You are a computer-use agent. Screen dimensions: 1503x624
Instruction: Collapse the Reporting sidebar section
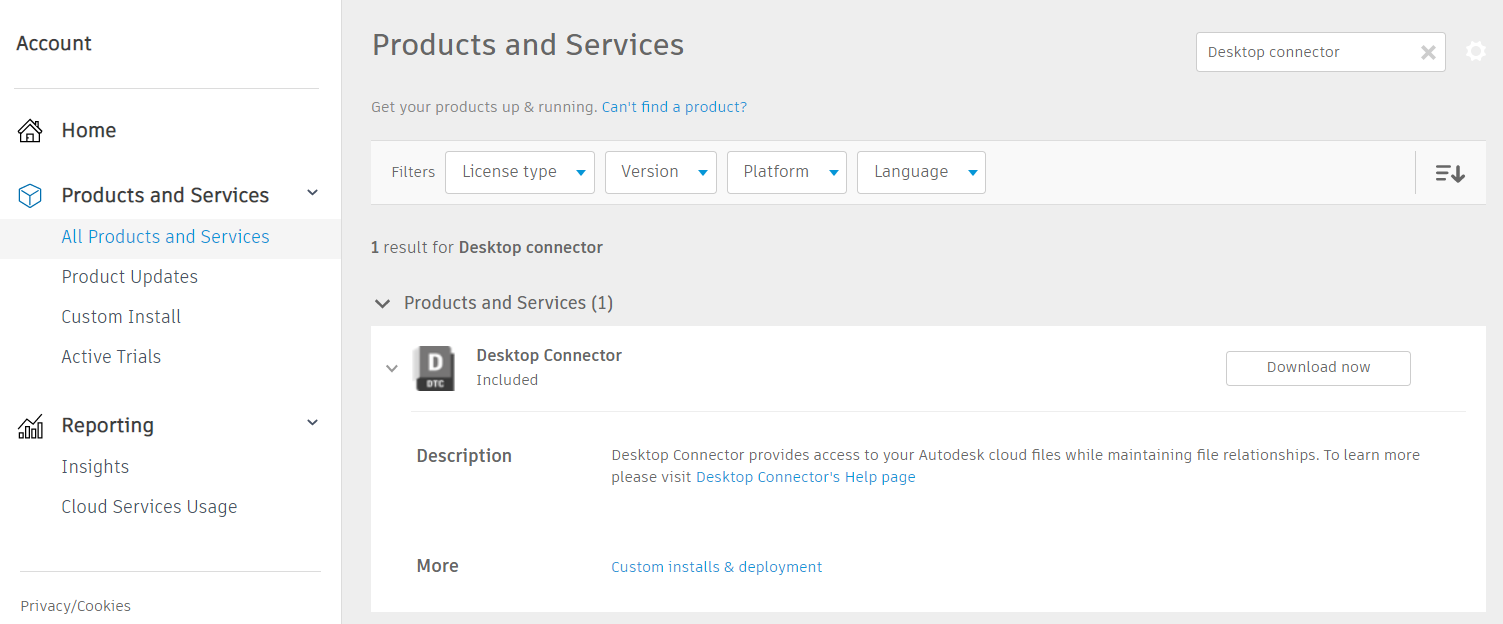coord(312,423)
